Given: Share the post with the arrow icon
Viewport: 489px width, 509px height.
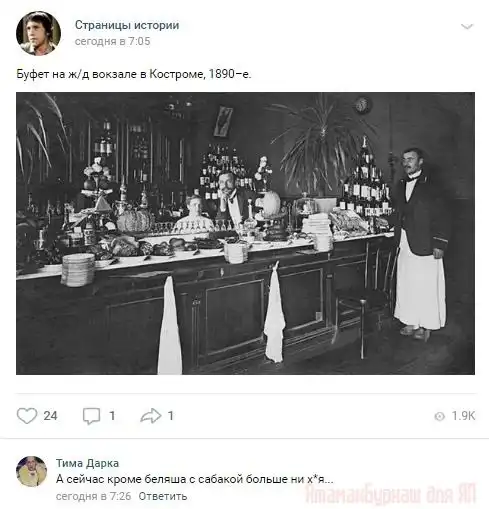Looking at the screenshot, I should tap(151, 416).
